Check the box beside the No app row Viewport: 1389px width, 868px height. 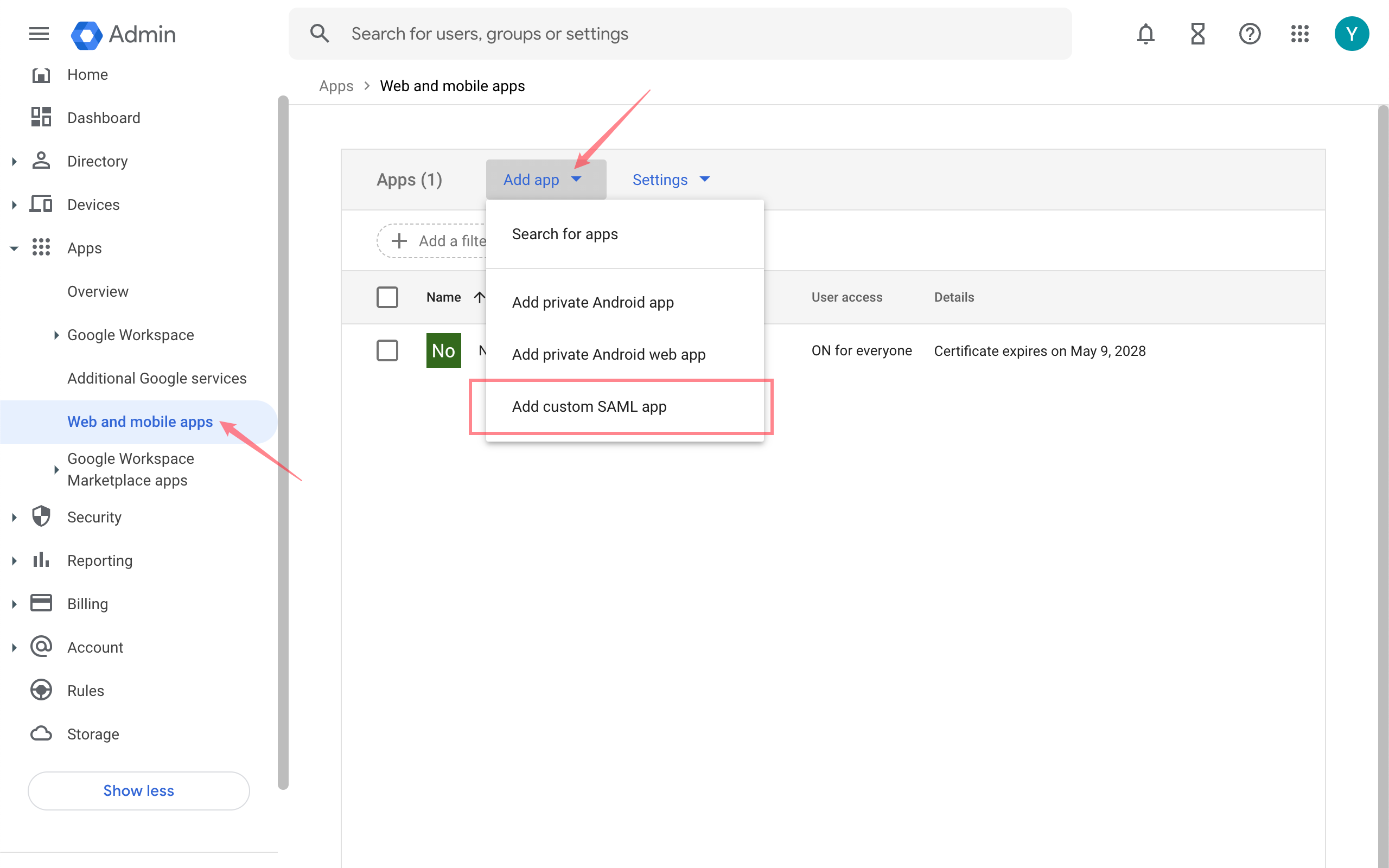387,350
